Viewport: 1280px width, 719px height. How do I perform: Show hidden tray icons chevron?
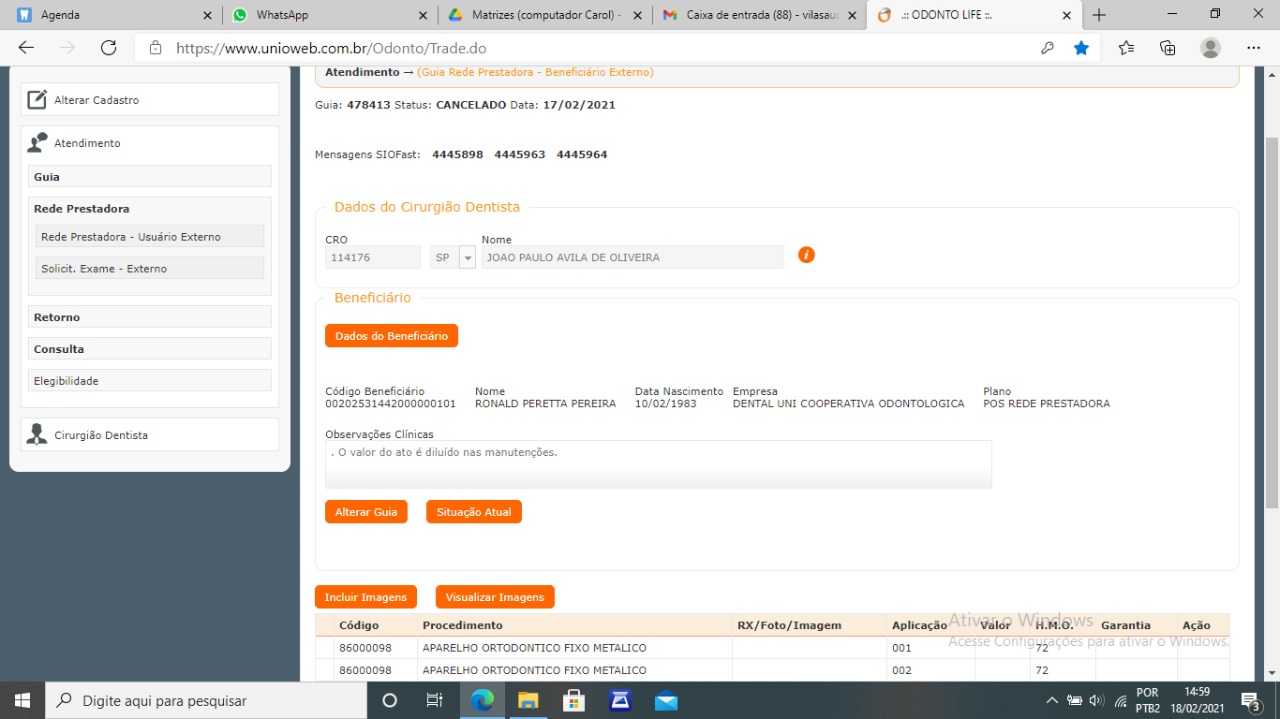1052,700
